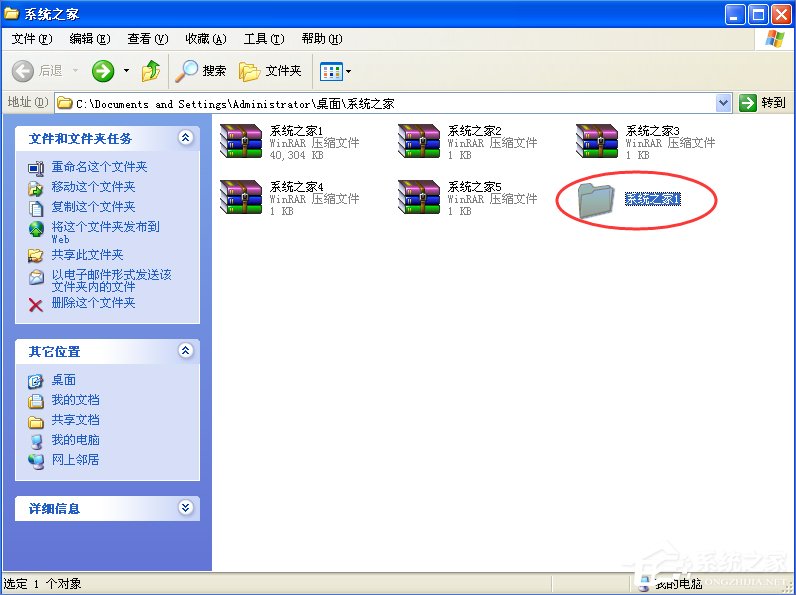Click the 删除这个文件夹 link
This screenshot has width=796, height=595.
[93, 303]
